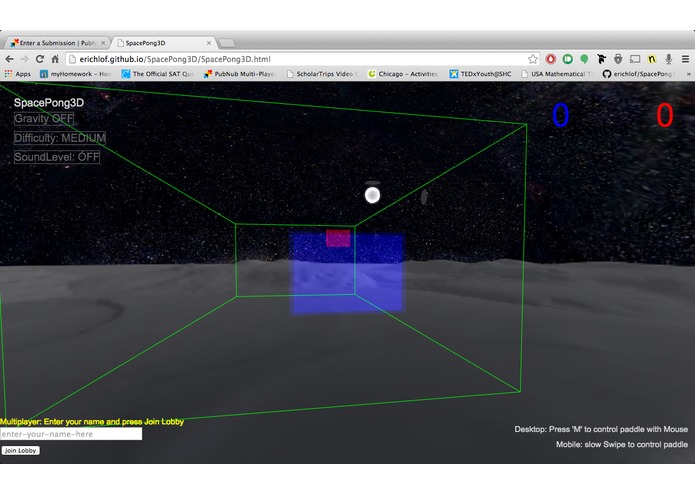The height and width of the screenshot is (494, 695).
Task: Open the TEDxYouth@SHC bookmark
Action: point(480,74)
